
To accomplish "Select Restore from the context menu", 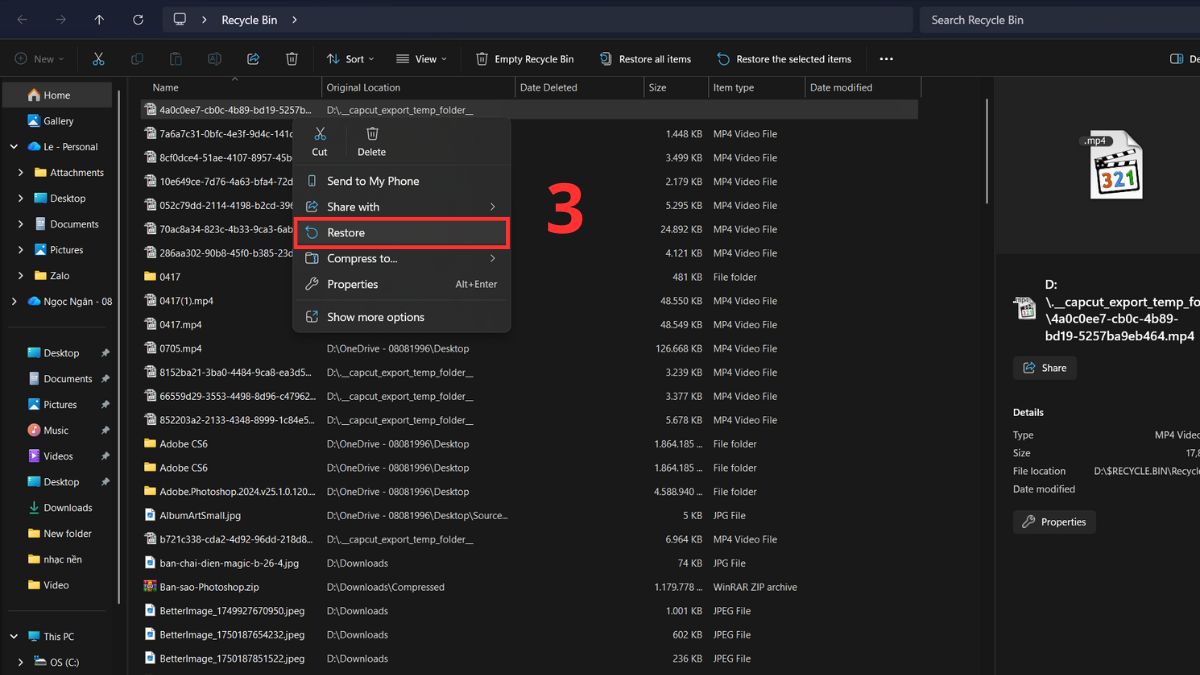I will [401, 233].
